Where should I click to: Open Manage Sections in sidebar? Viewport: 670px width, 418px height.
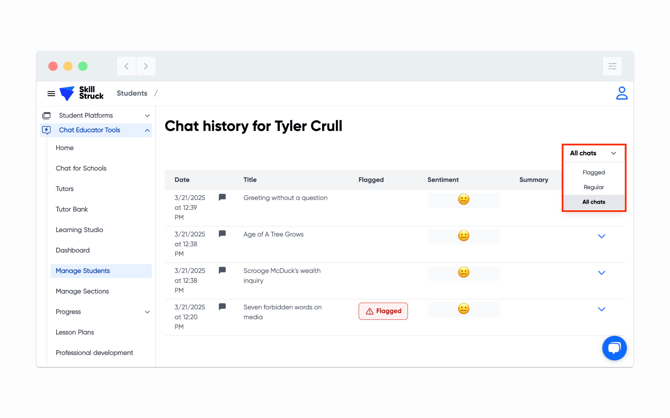click(x=82, y=291)
